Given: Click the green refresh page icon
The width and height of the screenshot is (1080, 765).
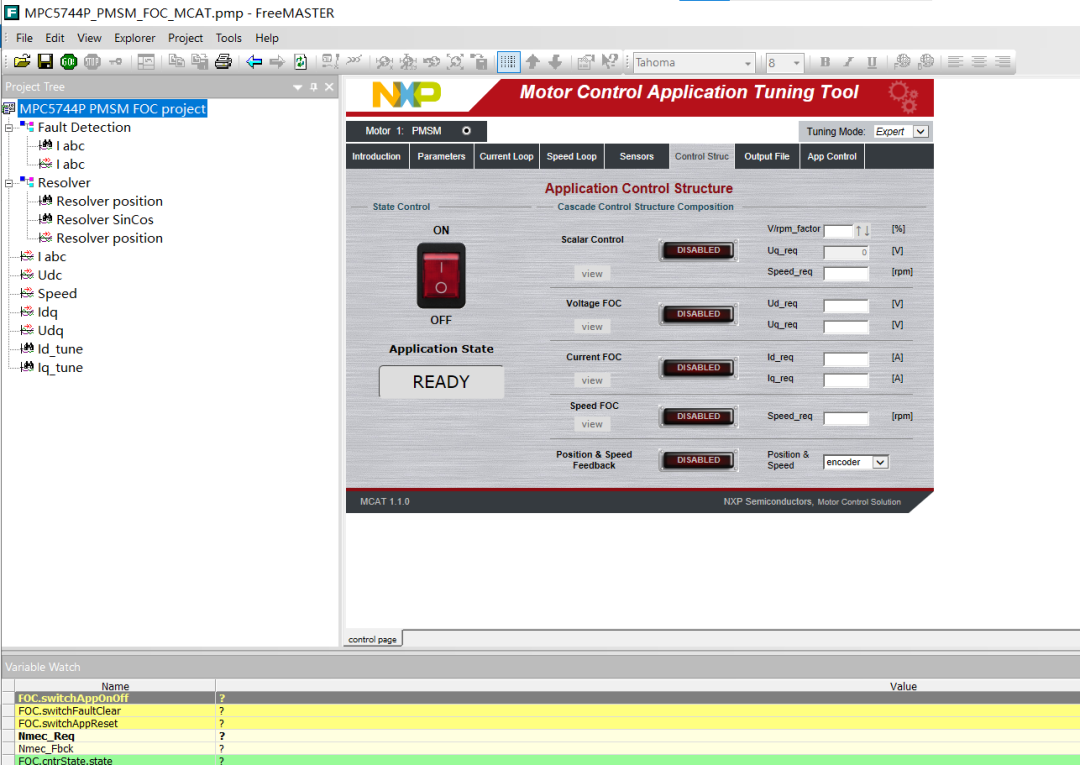Looking at the screenshot, I should 300,62.
